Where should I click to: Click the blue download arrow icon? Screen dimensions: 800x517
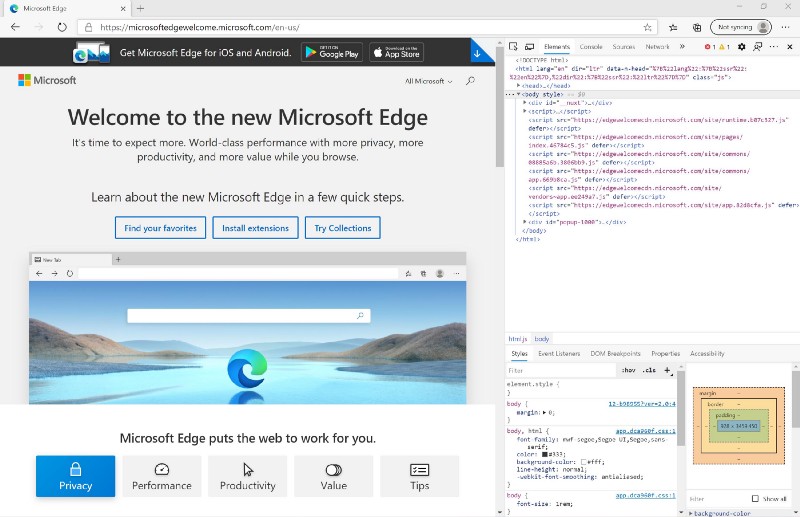(477, 52)
